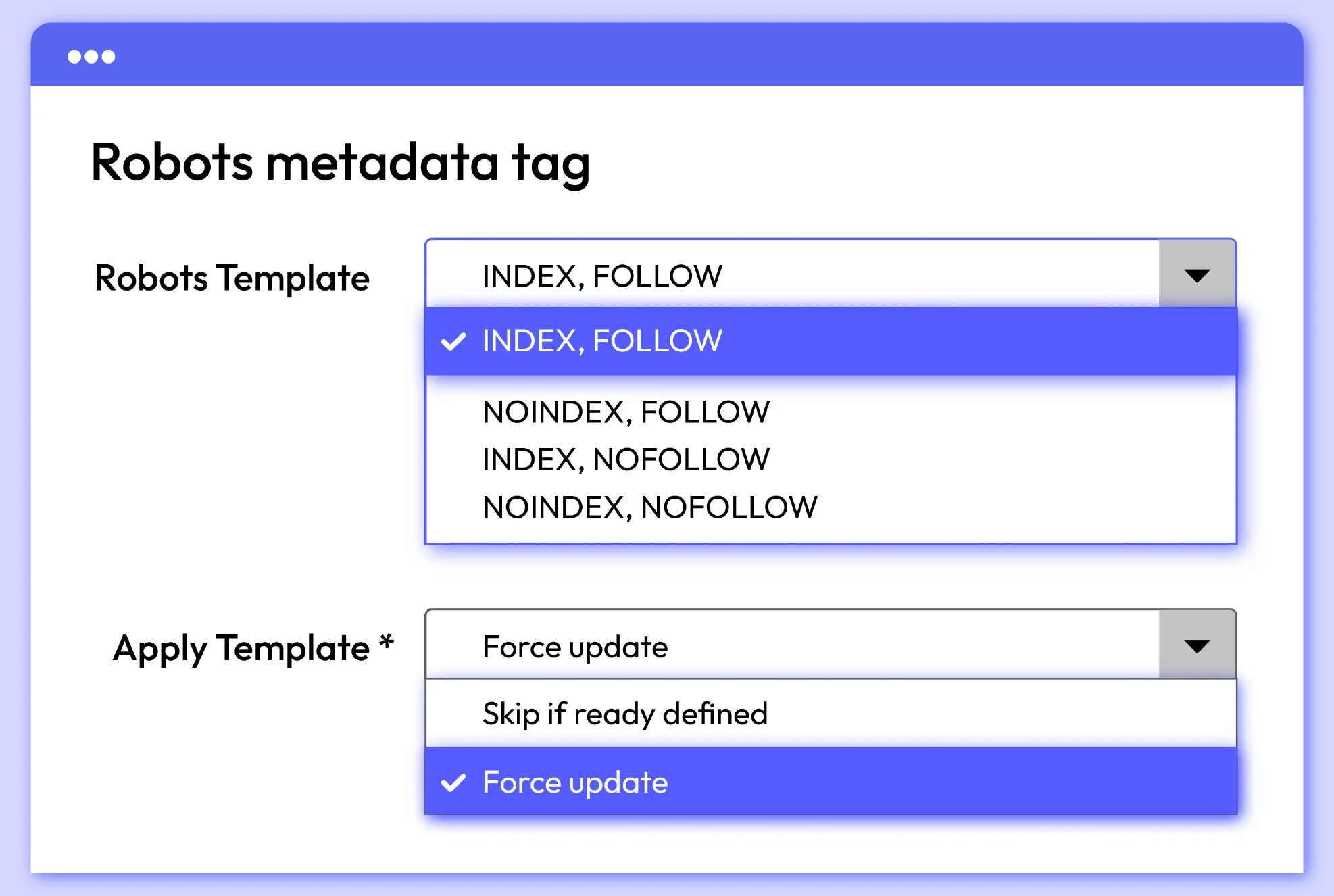
Task: Click the rightmost dot in the title bar
Action: pos(109,57)
